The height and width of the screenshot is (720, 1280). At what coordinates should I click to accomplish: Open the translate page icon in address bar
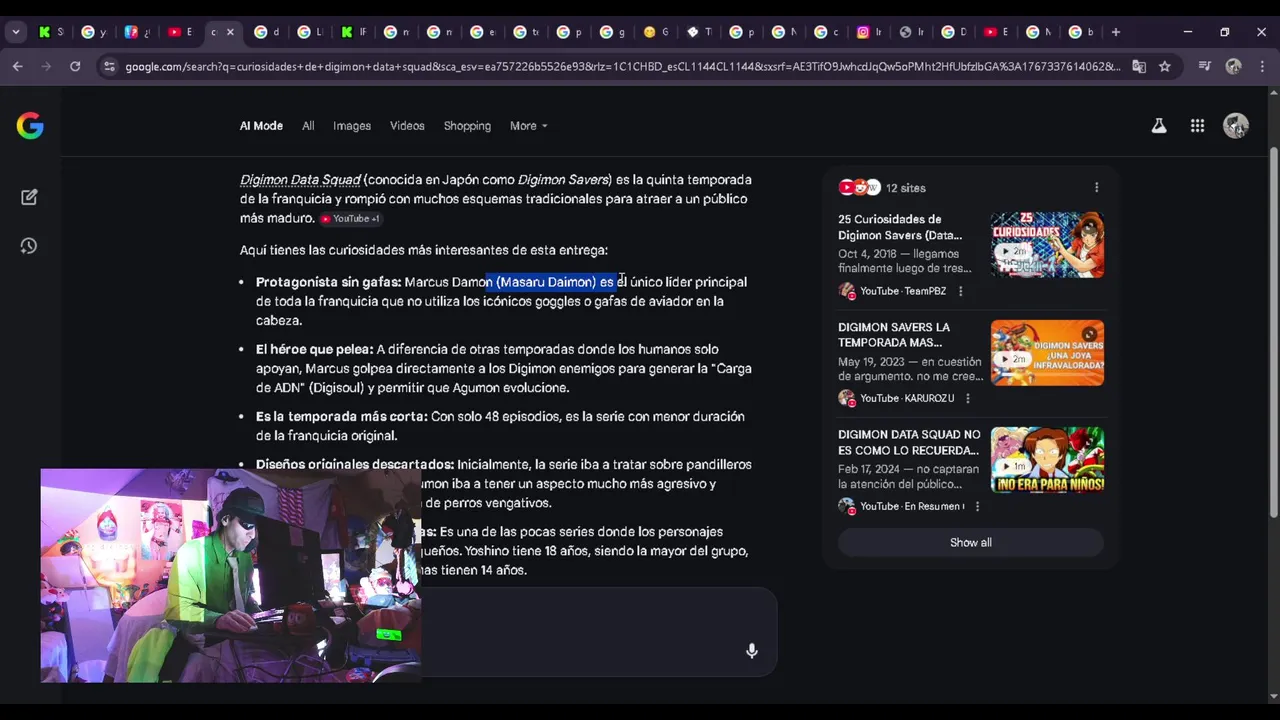point(1139,66)
